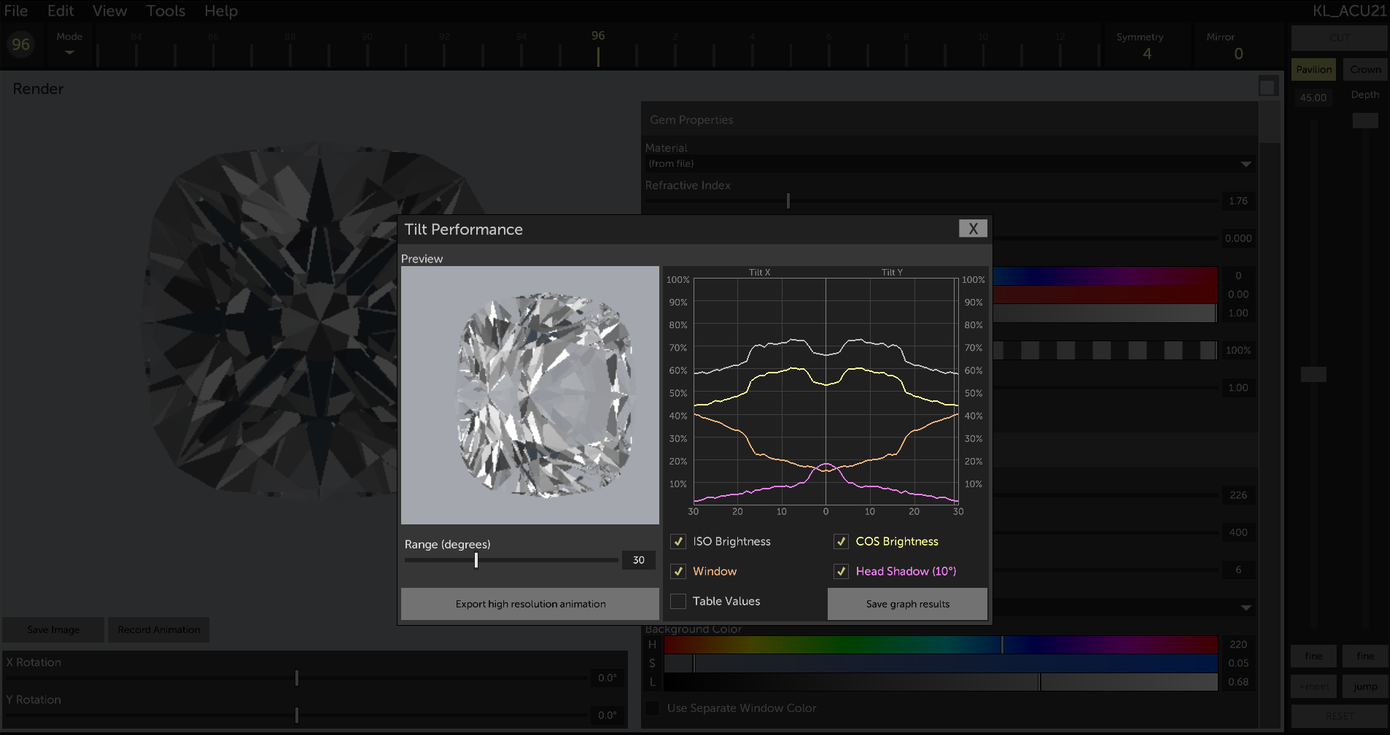Click Record Animation
Screen dimensions: 1390x735
click(x=158, y=630)
